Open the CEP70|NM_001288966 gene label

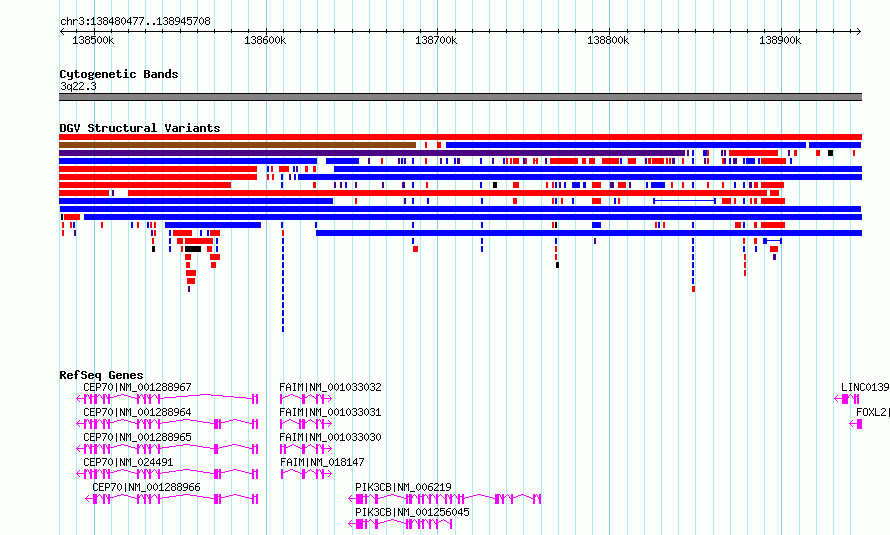[146, 487]
